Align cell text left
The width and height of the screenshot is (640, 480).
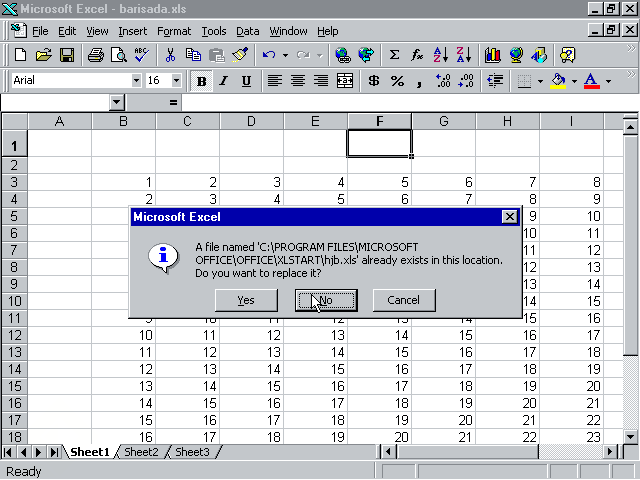pyautogui.click(x=275, y=80)
